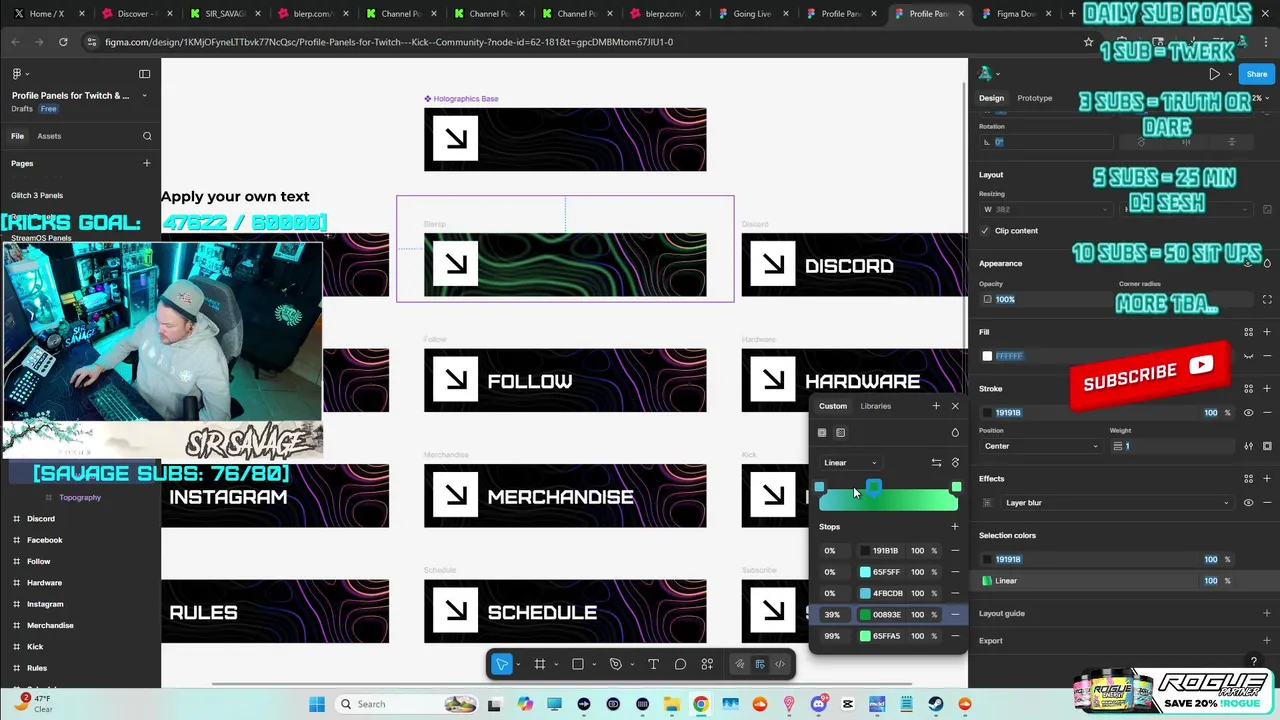Image resolution: width=1280 pixels, height=720 pixels.
Task: Open the Present options chevron
Action: click(1229, 74)
